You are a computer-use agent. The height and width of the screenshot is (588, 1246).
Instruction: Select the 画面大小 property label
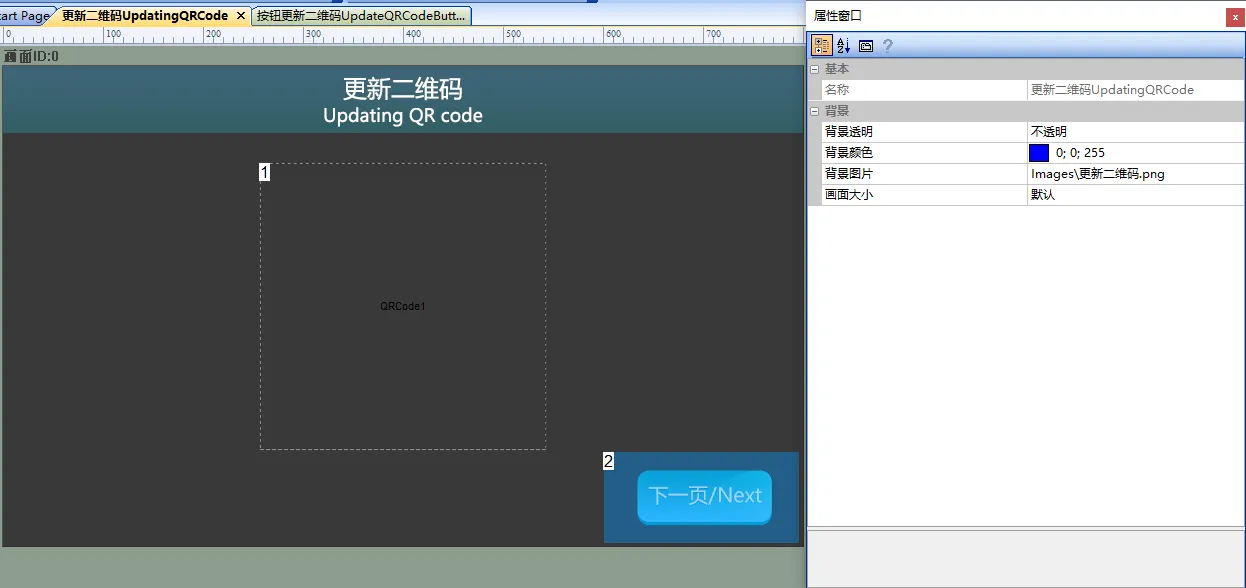pos(848,195)
